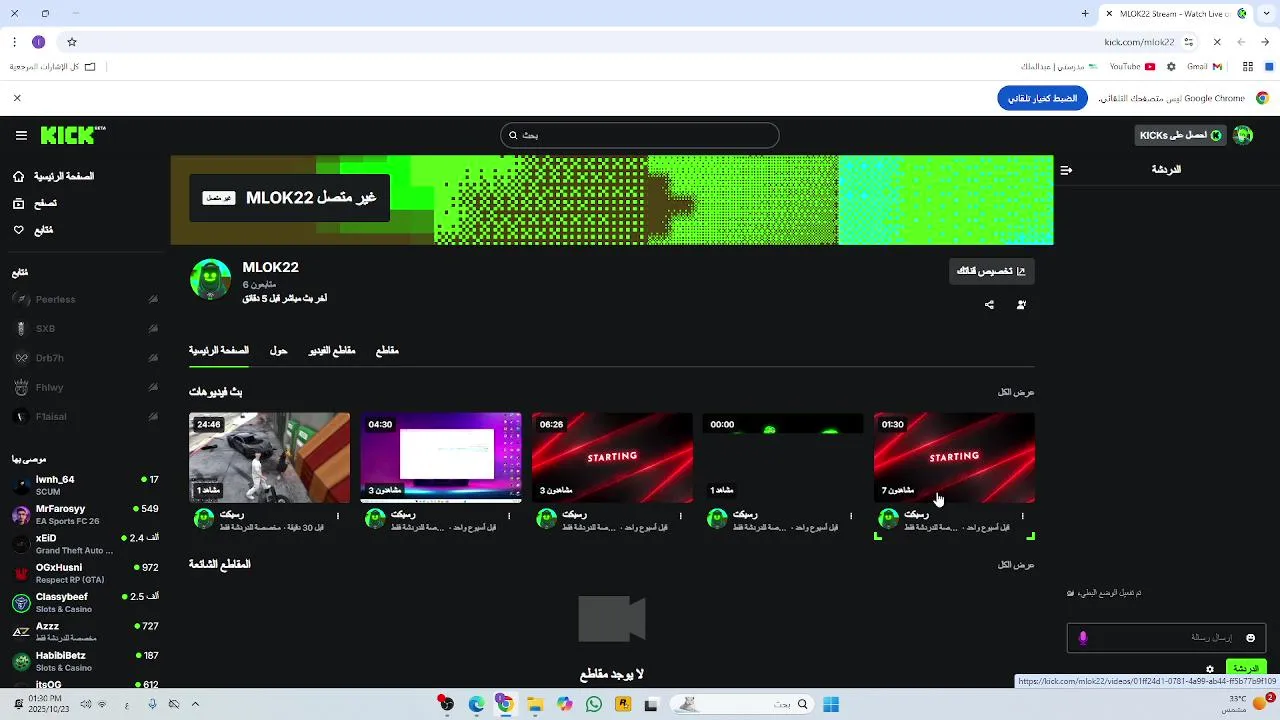This screenshot has width=1280, height=720.
Task: Open F1aisal in followed channels
Action: tap(85, 417)
